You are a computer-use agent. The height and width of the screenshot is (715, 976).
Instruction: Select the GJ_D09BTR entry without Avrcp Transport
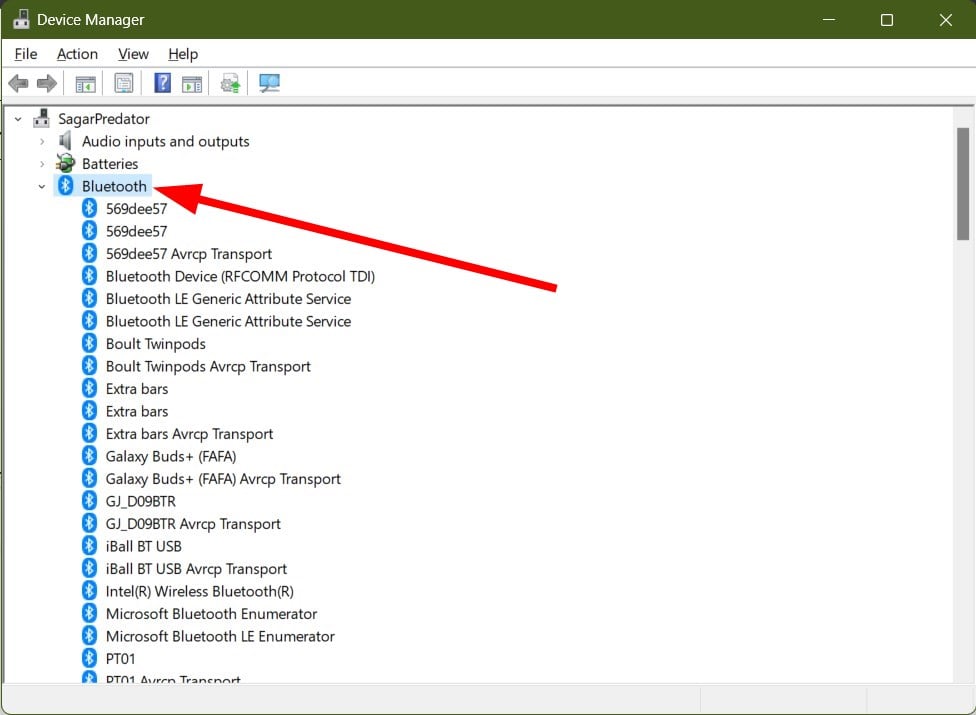(141, 501)
